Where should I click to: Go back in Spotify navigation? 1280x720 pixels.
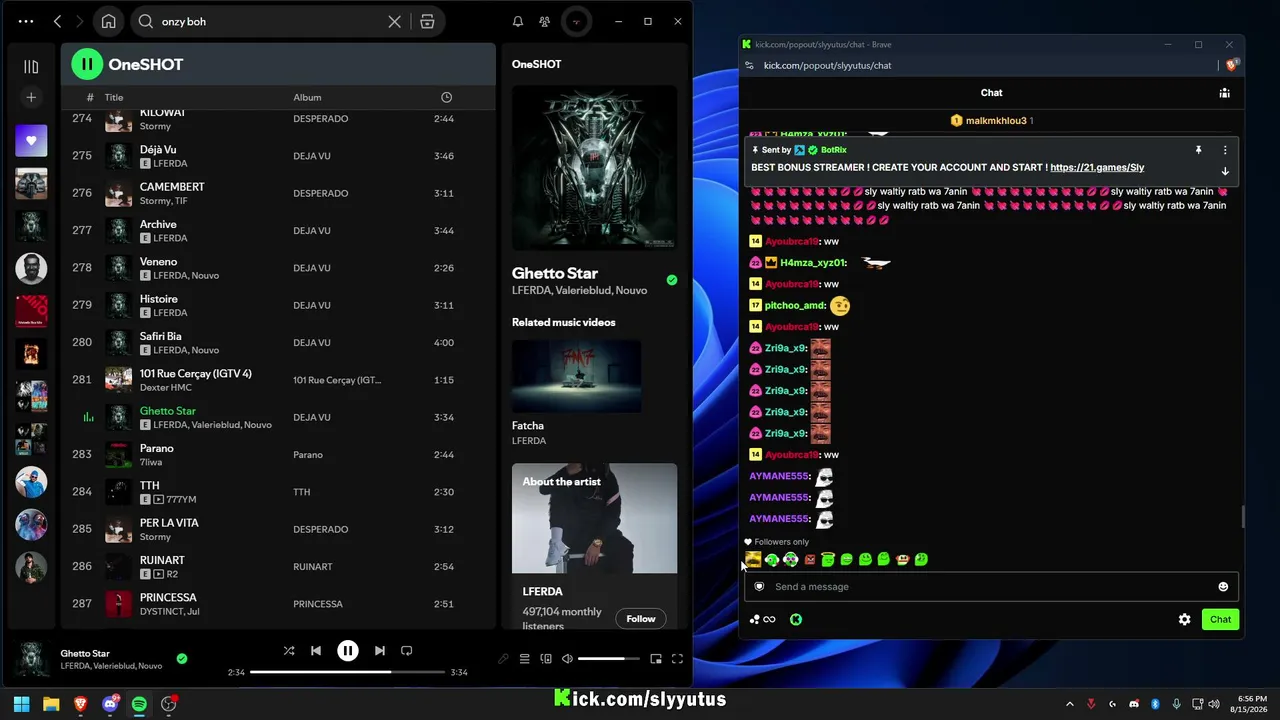(x=57, y=21)
